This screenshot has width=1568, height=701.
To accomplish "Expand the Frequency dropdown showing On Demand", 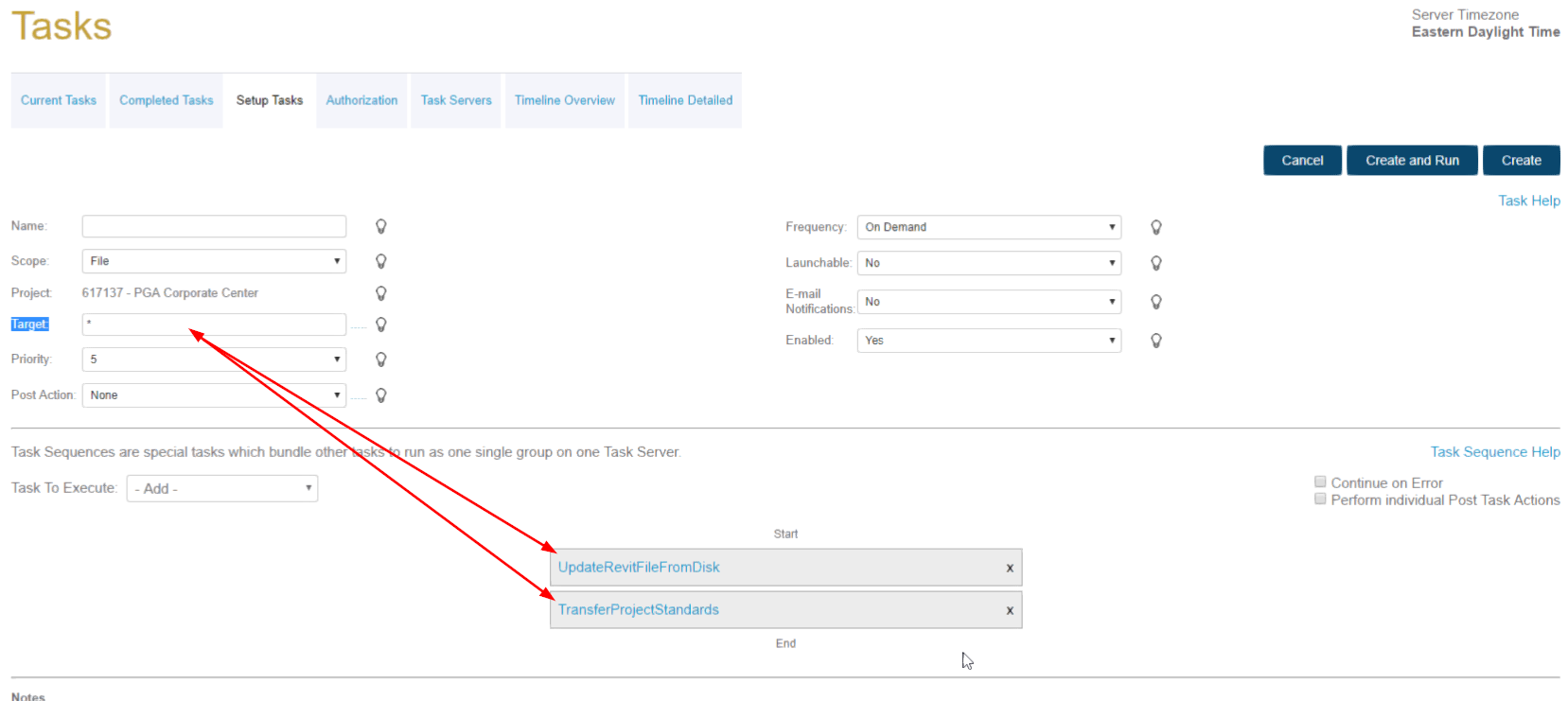I will click(989, 227).
